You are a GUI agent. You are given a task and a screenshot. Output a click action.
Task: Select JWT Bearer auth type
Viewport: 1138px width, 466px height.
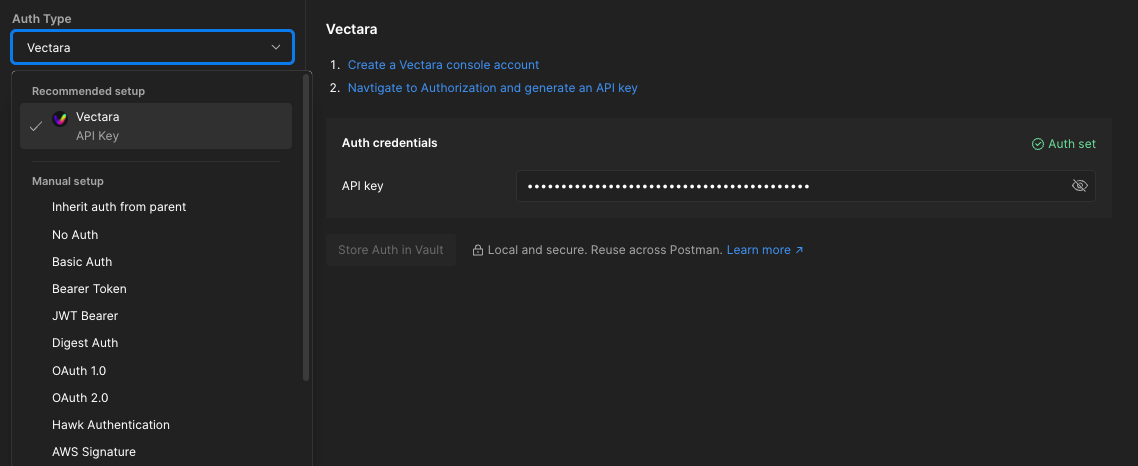(85, 316)
